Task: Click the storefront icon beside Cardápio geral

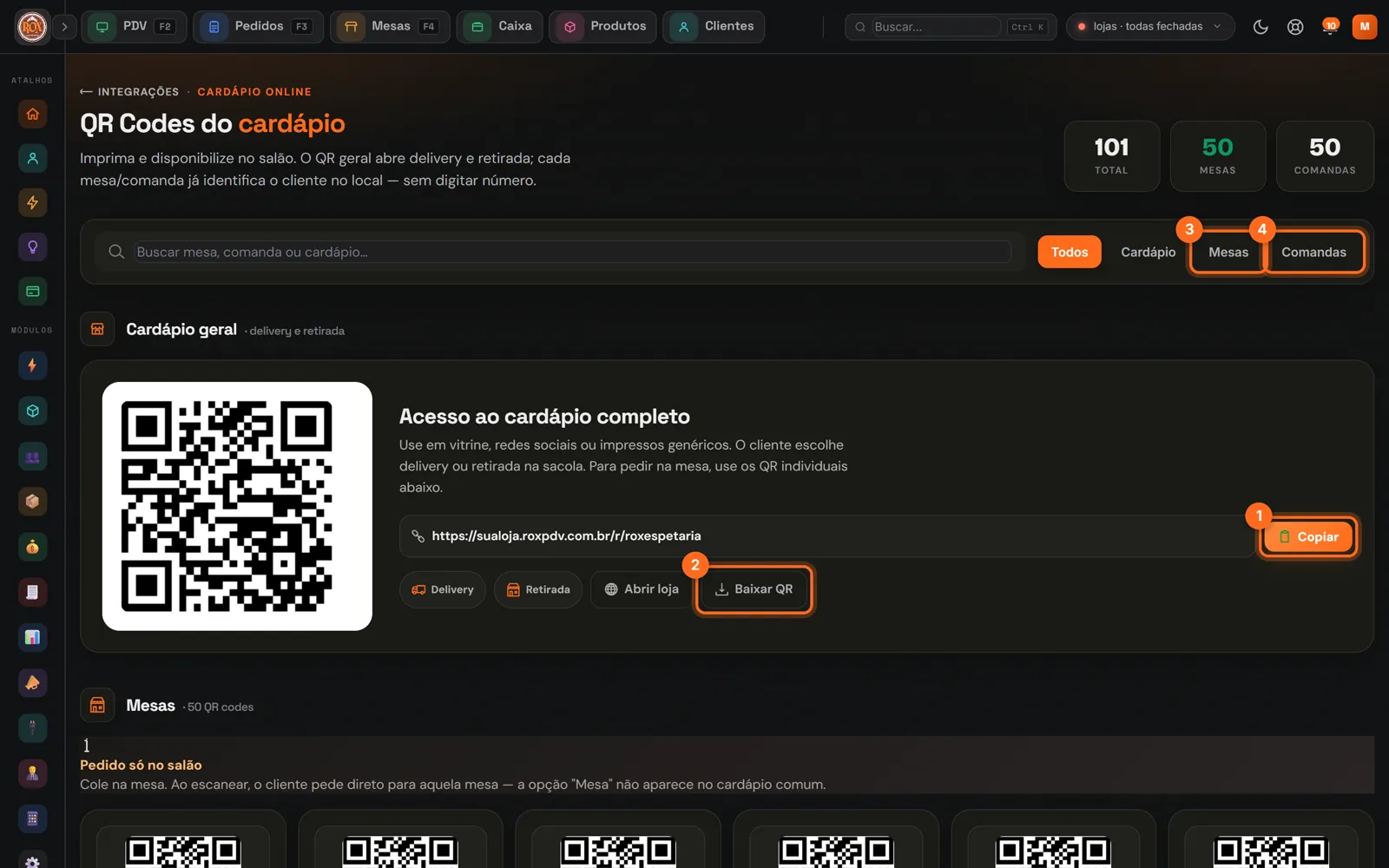Action: tap(97, 329)
